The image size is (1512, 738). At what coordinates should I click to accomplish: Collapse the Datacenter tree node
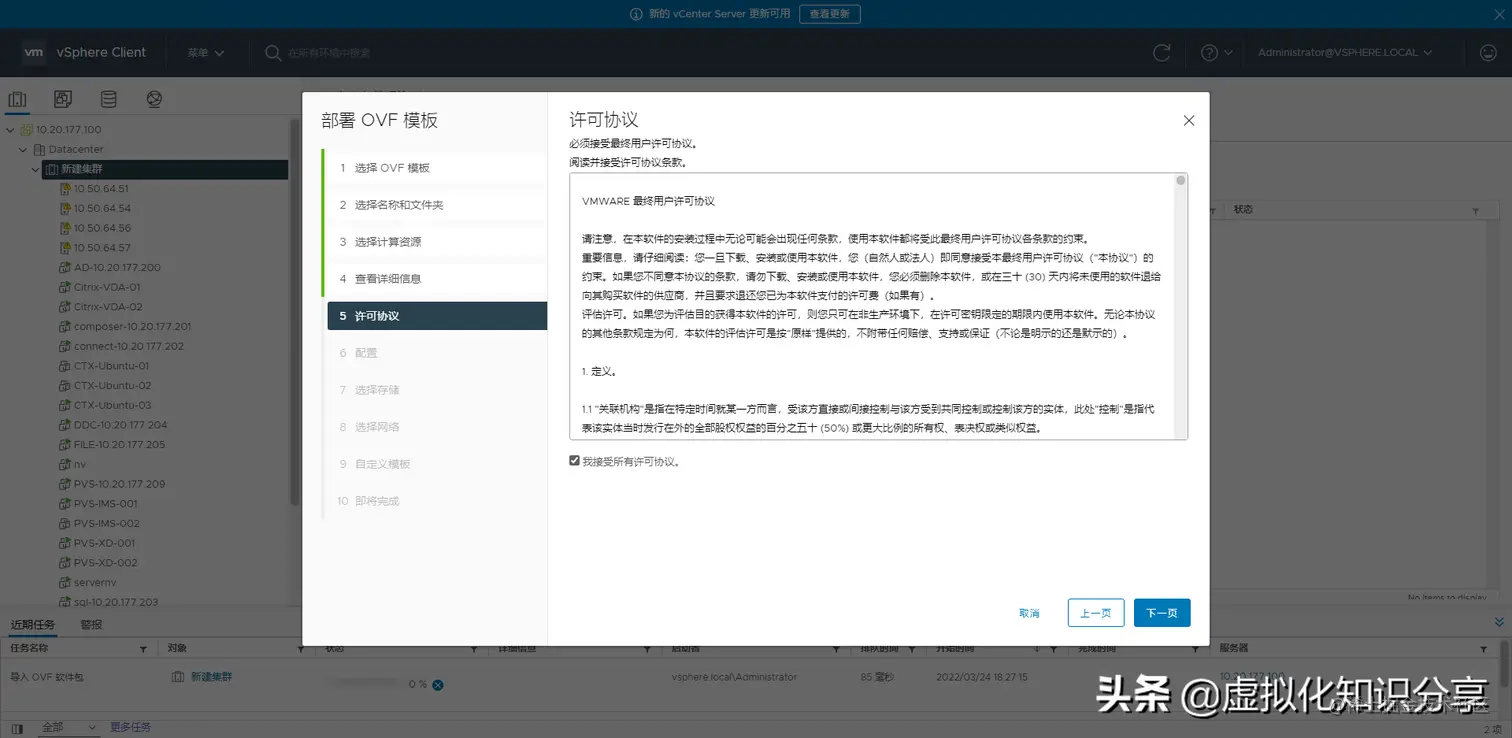(x=22, y=149)
